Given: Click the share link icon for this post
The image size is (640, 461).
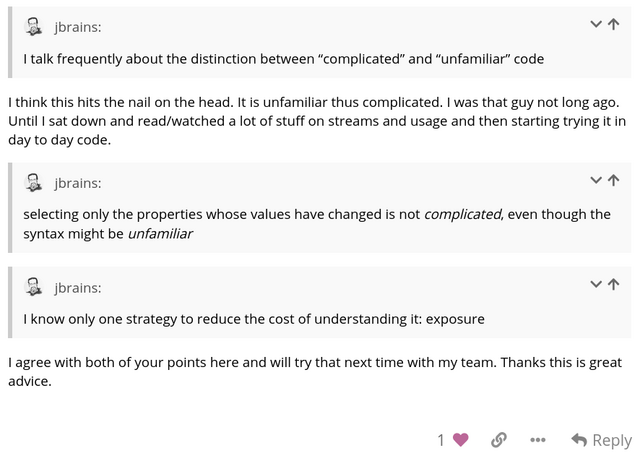Looking at the screenshot, I should pyautogui.click(x=498, y=440).
